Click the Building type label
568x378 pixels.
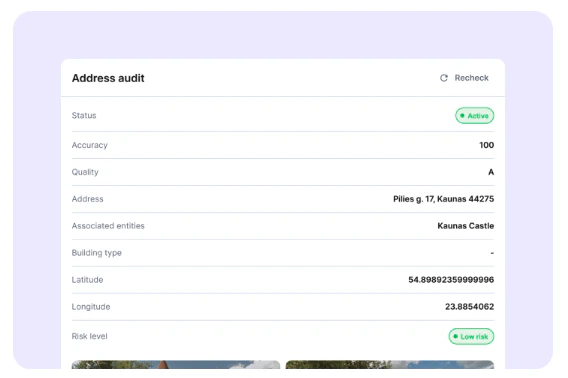click(97, 253)
